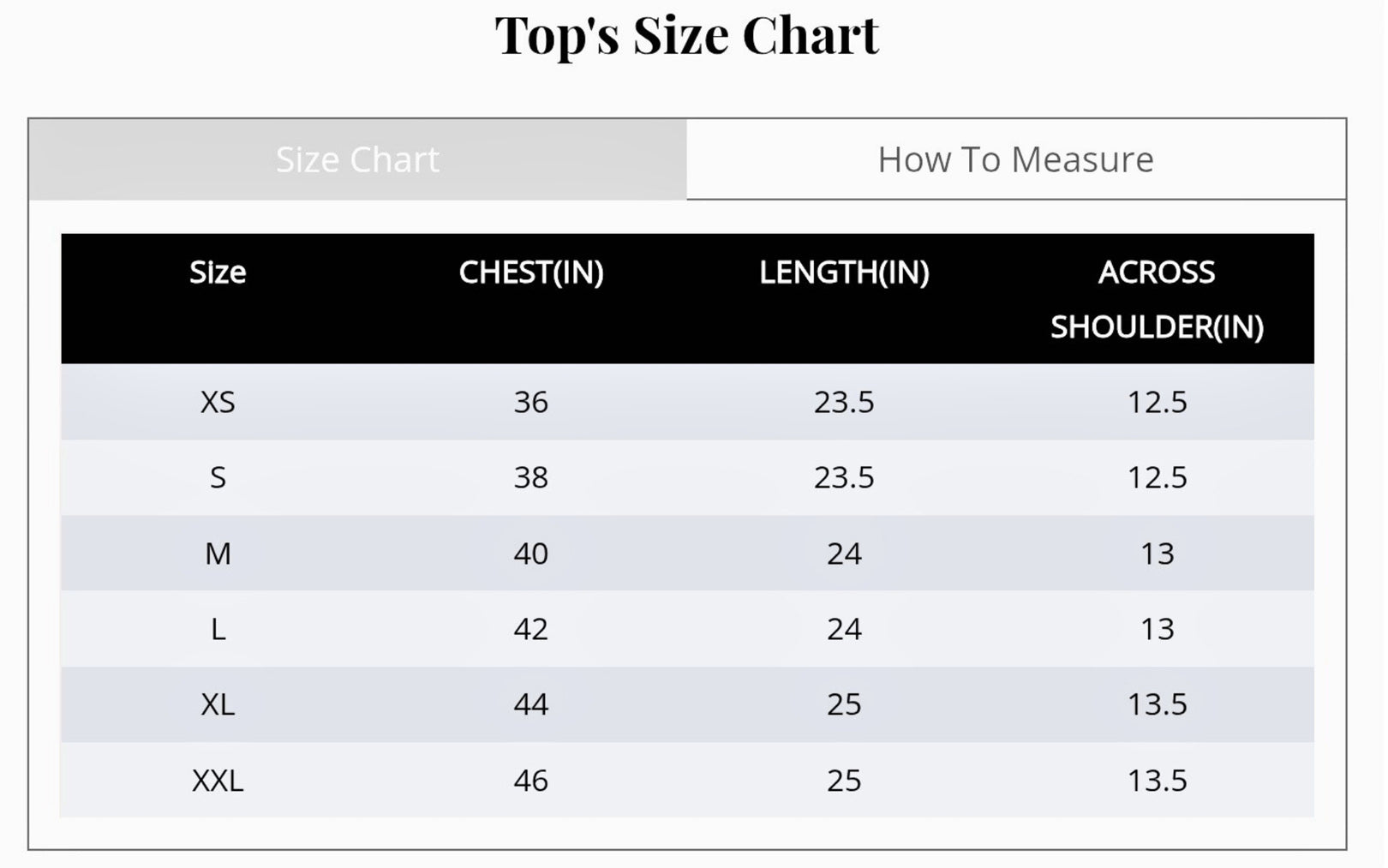Viewport: 1388px width, 868px height.
Task: Click chest value 36 for XS
Action: 531,402
